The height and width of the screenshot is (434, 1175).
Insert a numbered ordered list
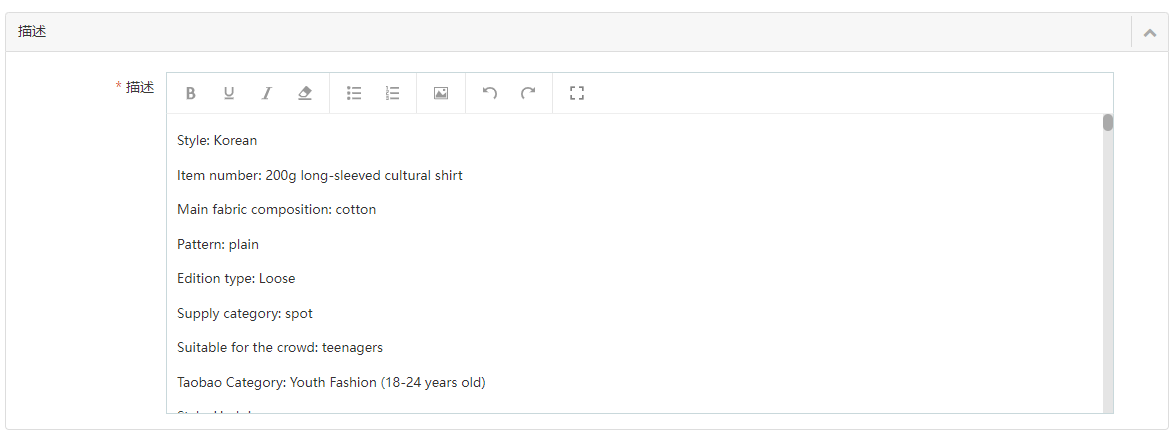coord(393,93)
